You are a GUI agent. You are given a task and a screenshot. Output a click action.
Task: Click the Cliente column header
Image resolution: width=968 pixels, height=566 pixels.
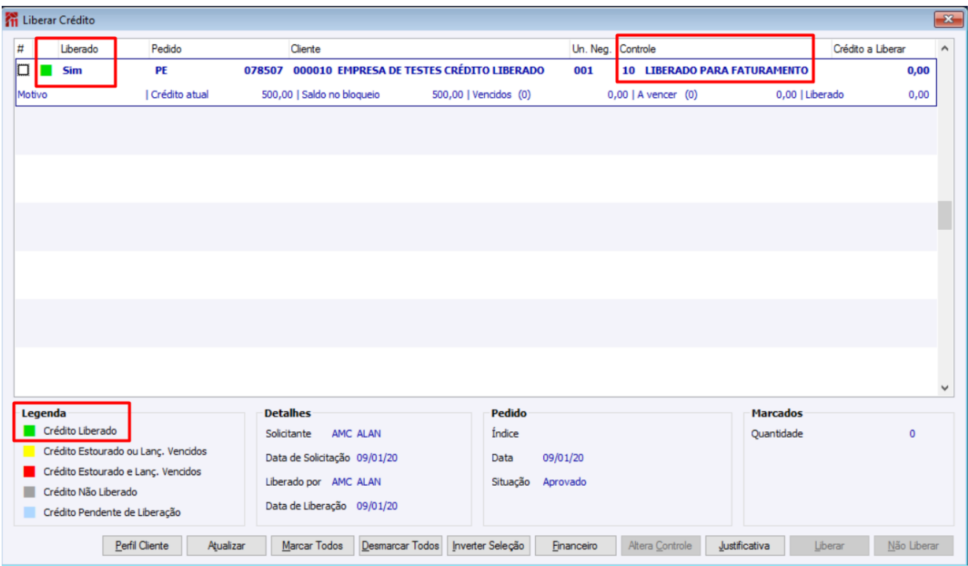[306, 49]
